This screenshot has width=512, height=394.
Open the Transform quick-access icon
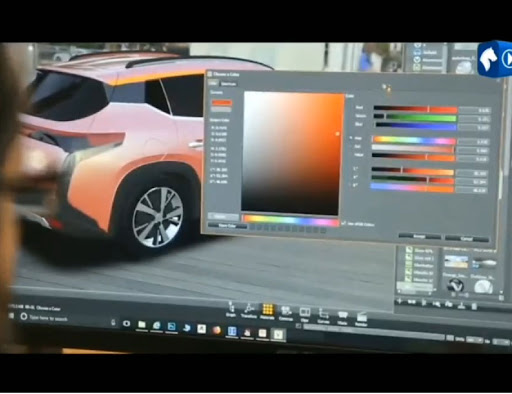pyautogui.click(x=249, y=311)
